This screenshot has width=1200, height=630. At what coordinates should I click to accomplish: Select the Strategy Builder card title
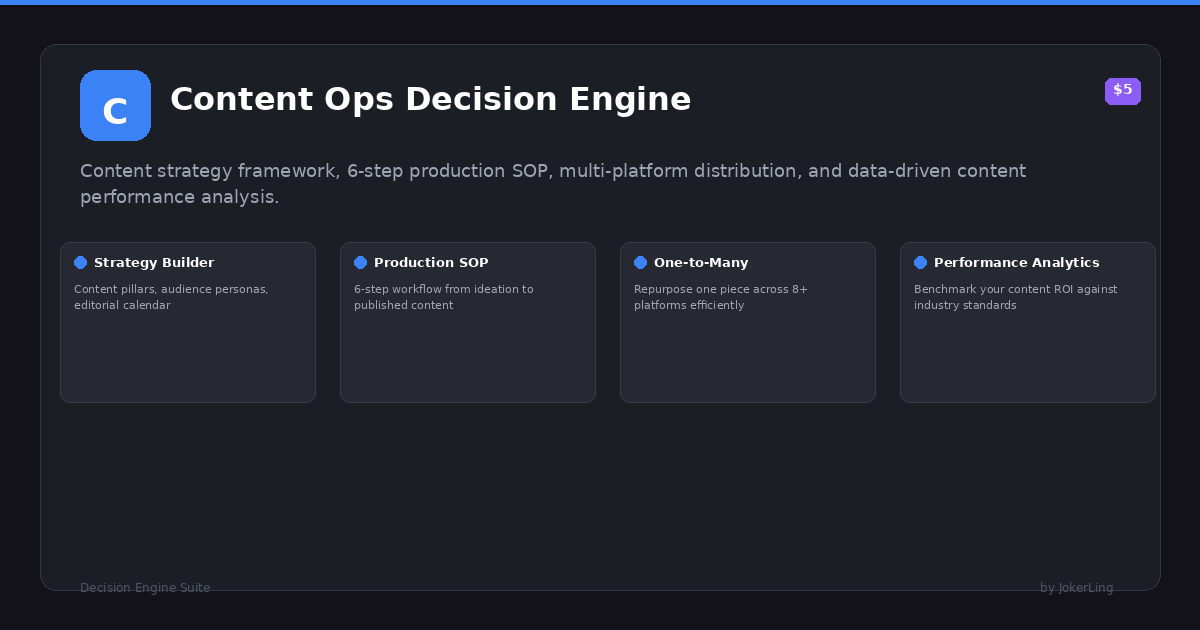click(154, 263)
